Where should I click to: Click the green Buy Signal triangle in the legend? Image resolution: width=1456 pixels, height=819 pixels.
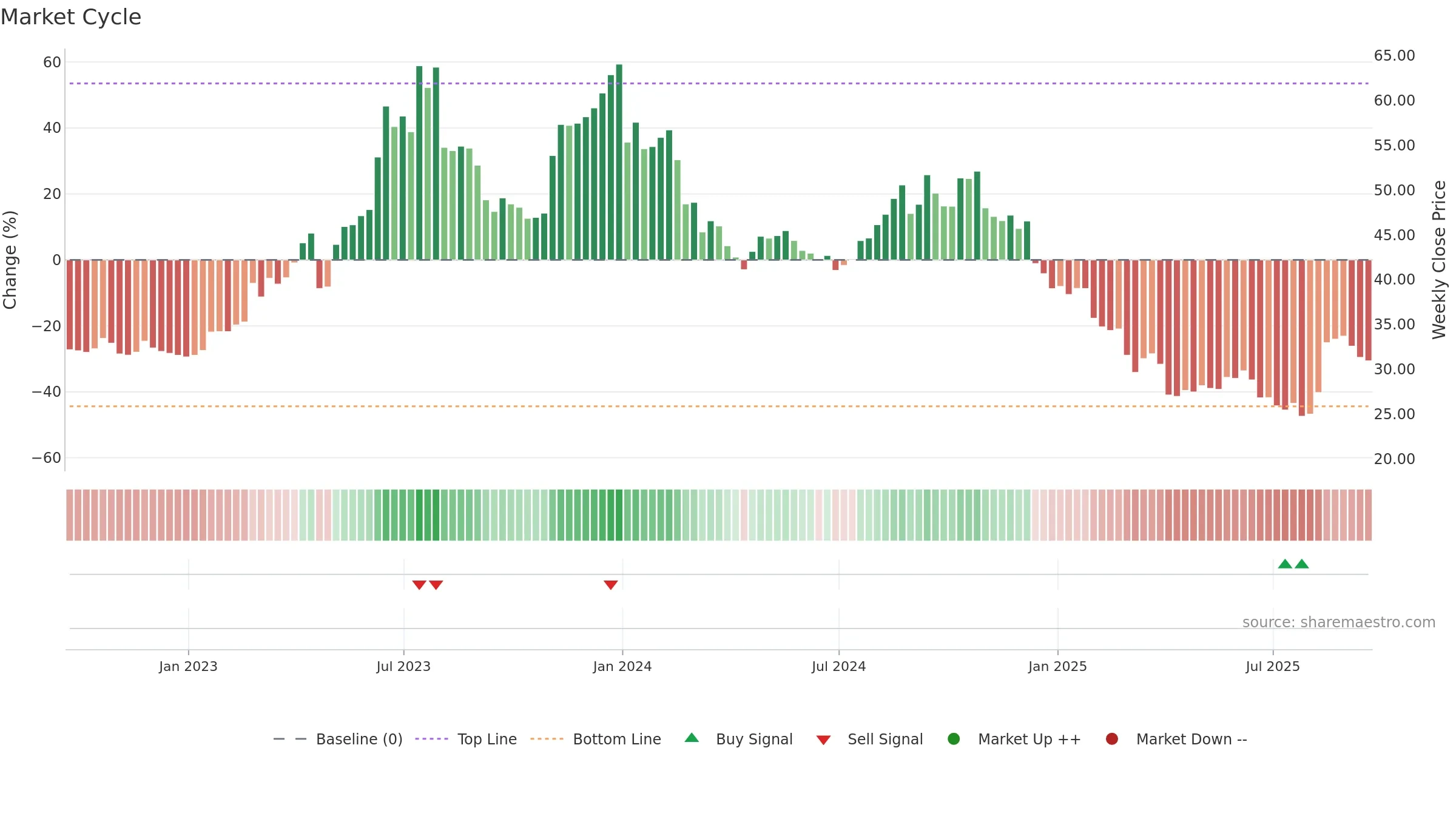[692, 738]
